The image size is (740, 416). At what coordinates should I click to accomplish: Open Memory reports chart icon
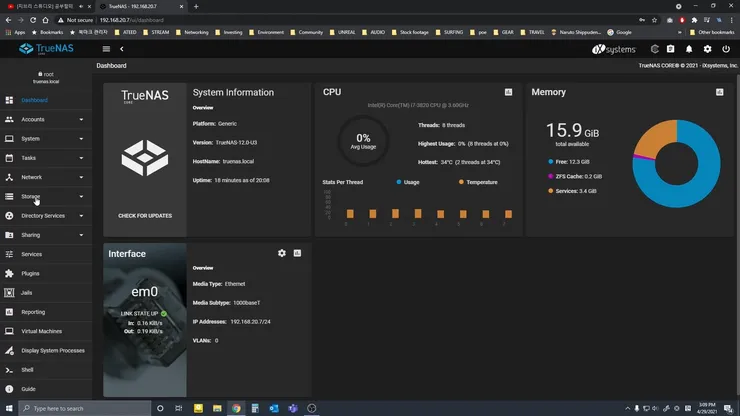click(720, 92)
